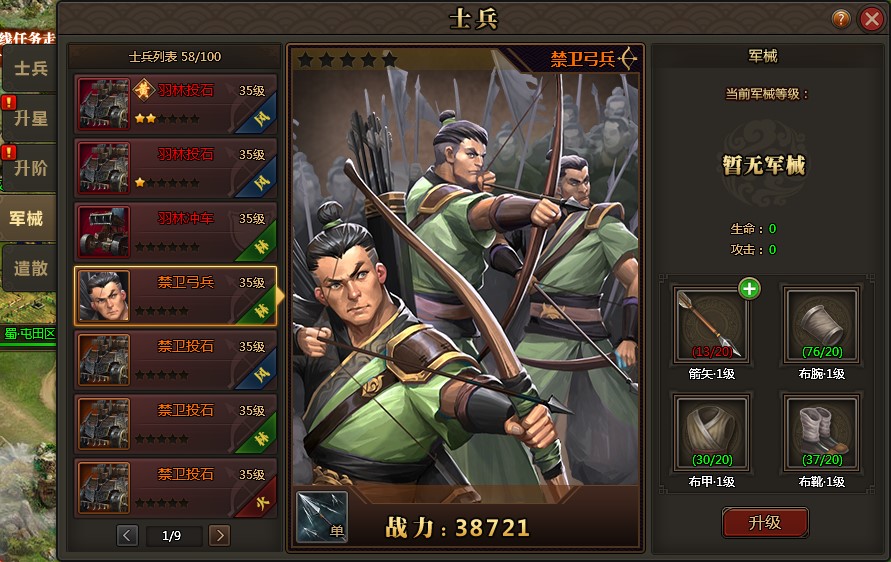891x562 pixels.
Task: Select two-star 羽林投石 with 黄 badge
Action: pyautogui.click(x=176, y=104)
